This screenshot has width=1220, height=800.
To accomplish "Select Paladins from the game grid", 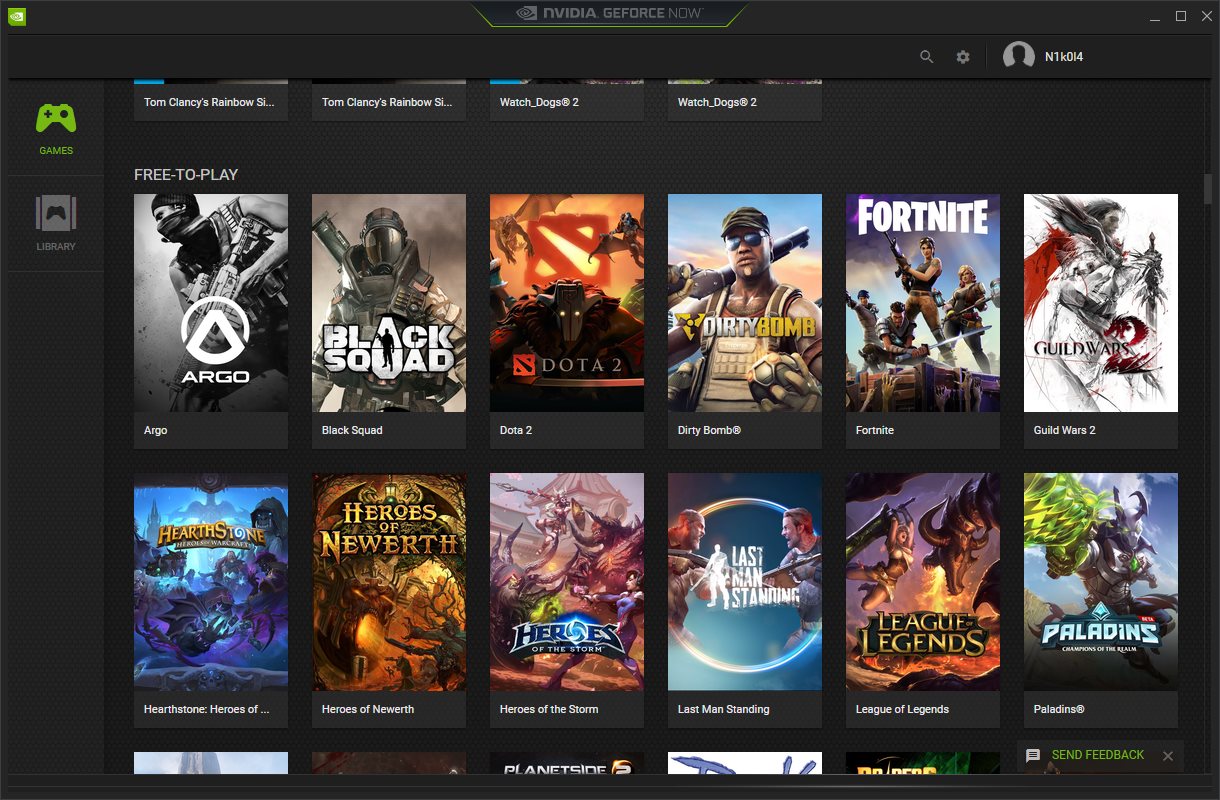I will [1100, 581].
